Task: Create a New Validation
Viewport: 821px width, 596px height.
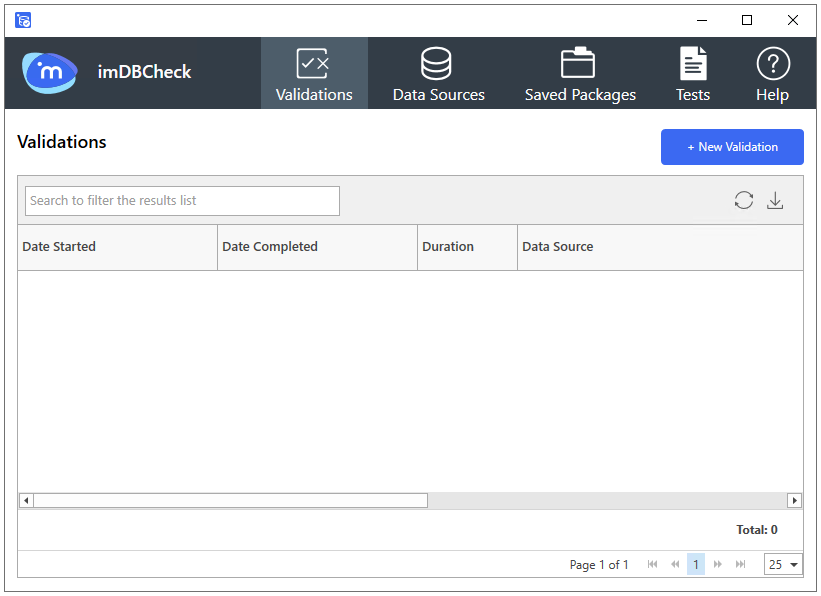Action: point(732,147)
